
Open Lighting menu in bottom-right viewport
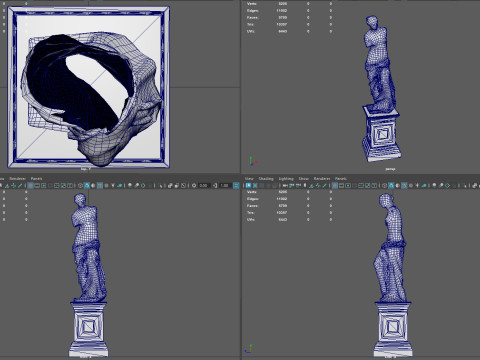[286, 179]
